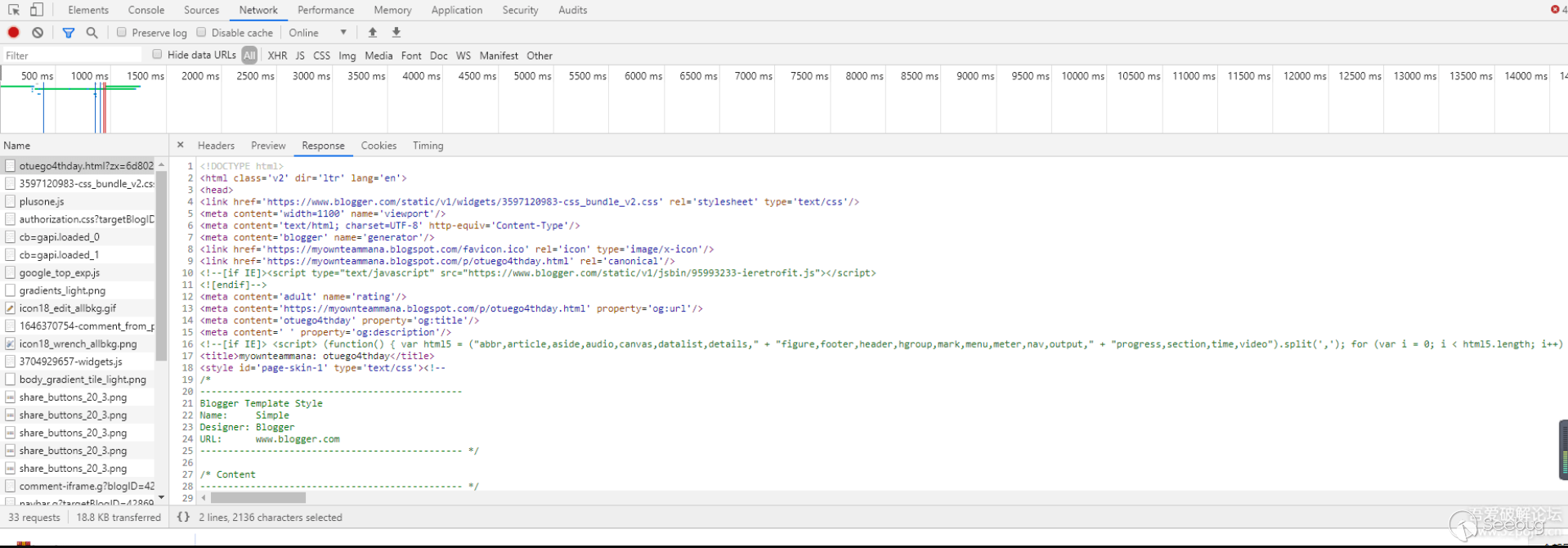Click the export HAR download arrow

396,33
